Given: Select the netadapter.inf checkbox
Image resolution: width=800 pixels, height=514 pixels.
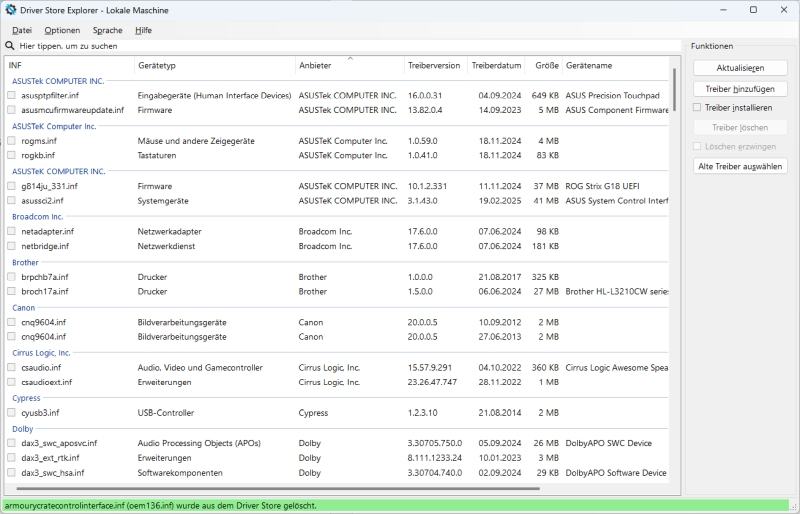Looking at the screenshot, I should click(x=12, y=231).
